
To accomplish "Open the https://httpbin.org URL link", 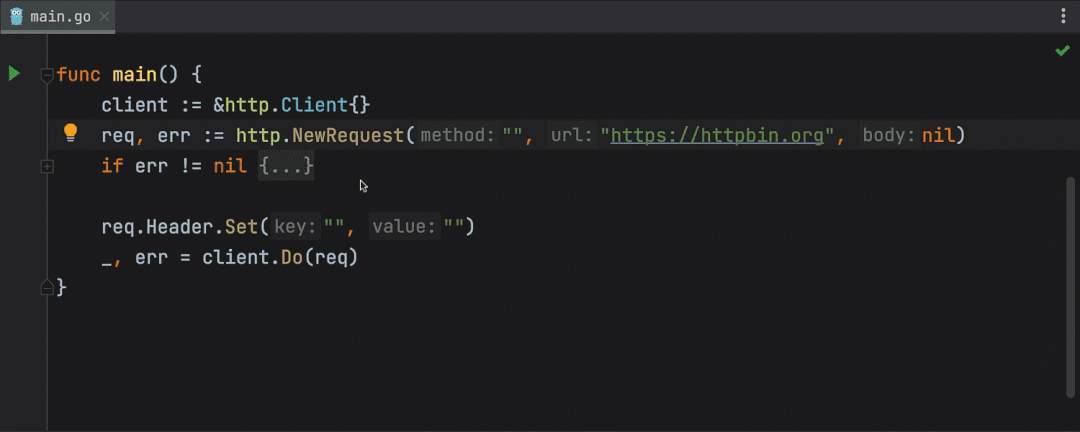I will [717, 136].
